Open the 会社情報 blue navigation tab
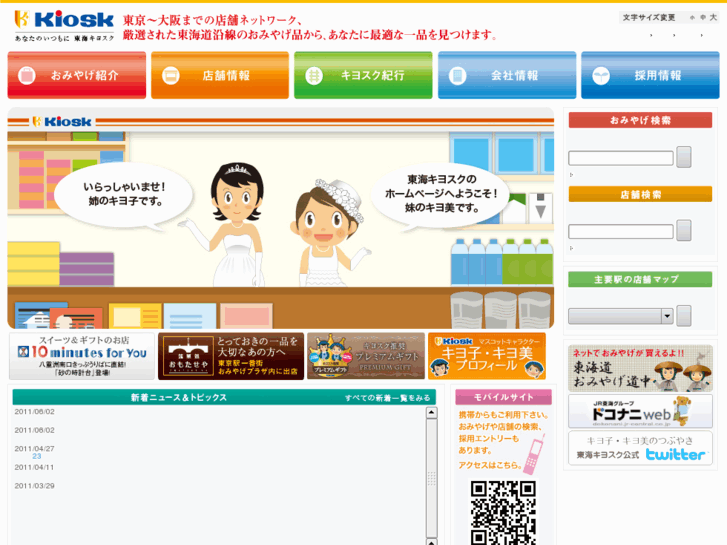Image resolution: width=727 pixels, height=545 pixels. pos(507,75)
